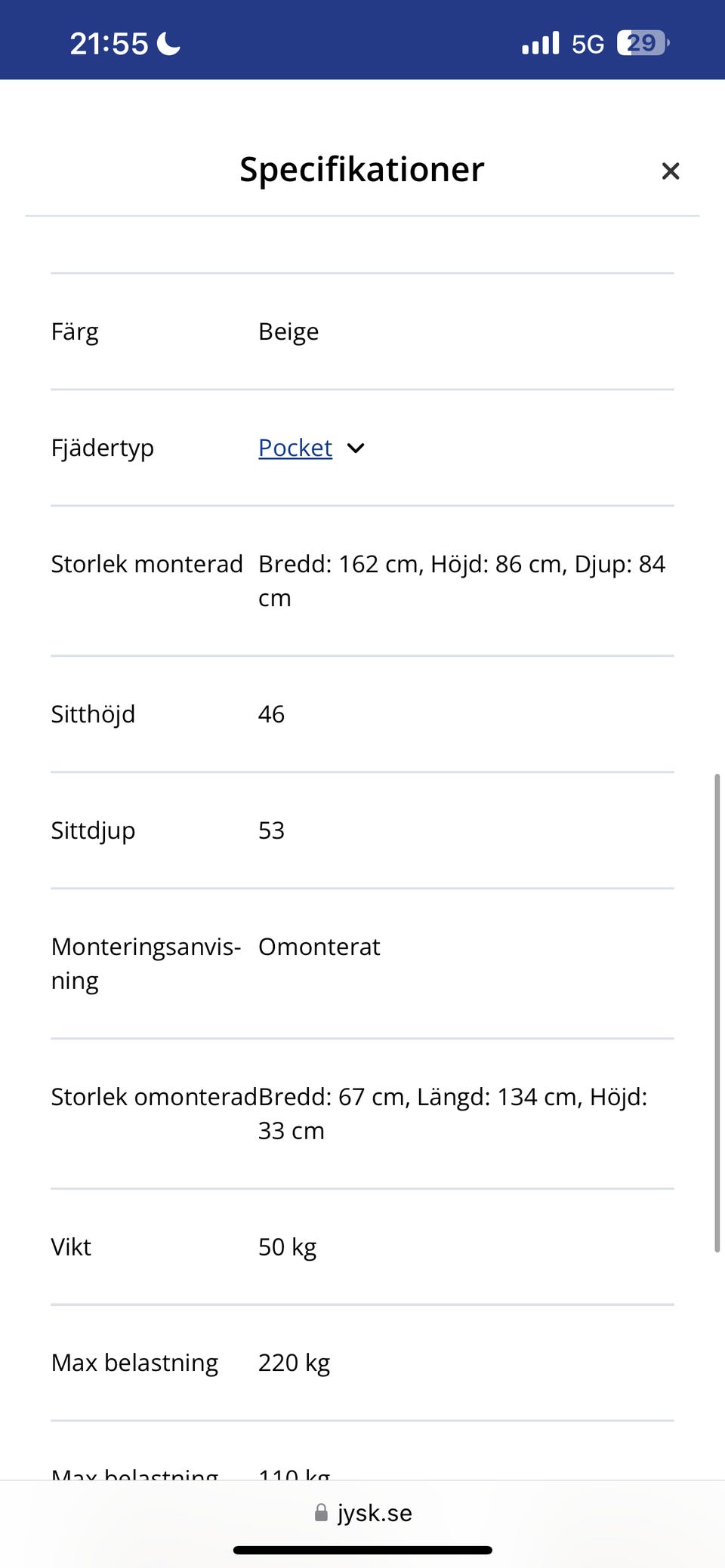The height and width of the screenshot is (1568, 725).
Task: Expand the Fjädertyp chevron arrow
Action: point(356,448)
